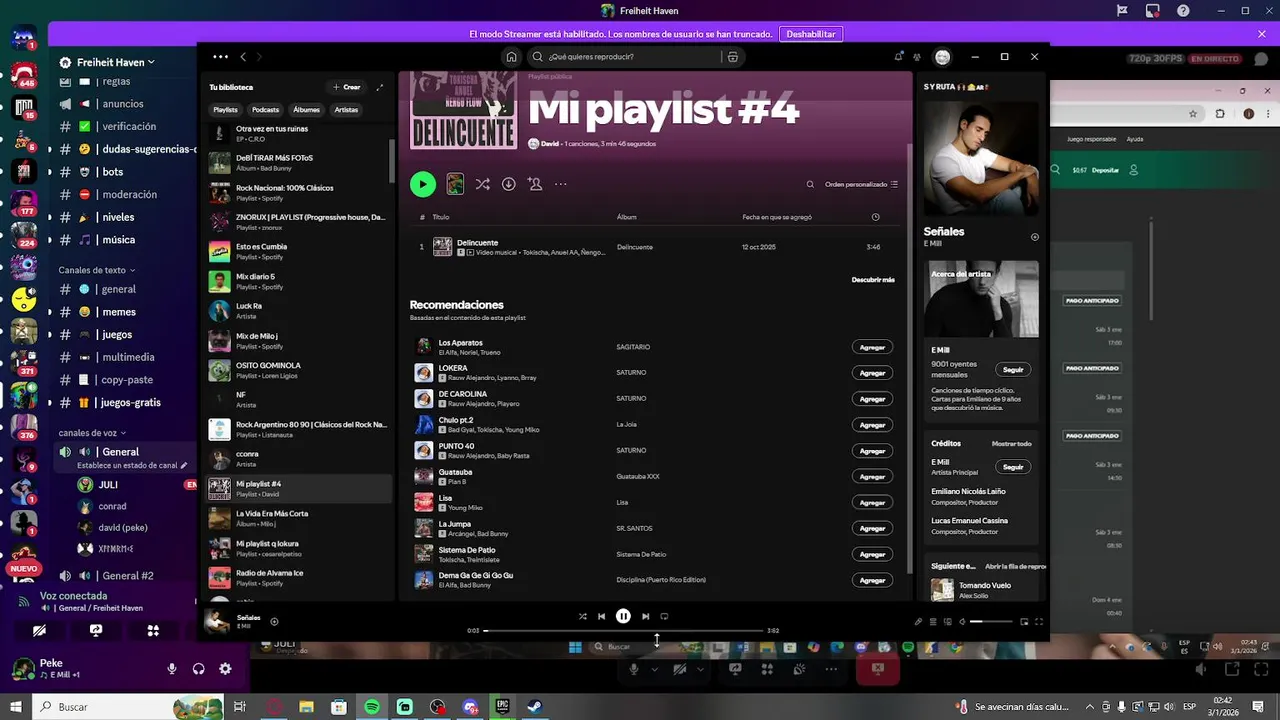Open Spotify friend activity icon
The width and height of the screenshot is (1280, 720).
tap(917, 57)
